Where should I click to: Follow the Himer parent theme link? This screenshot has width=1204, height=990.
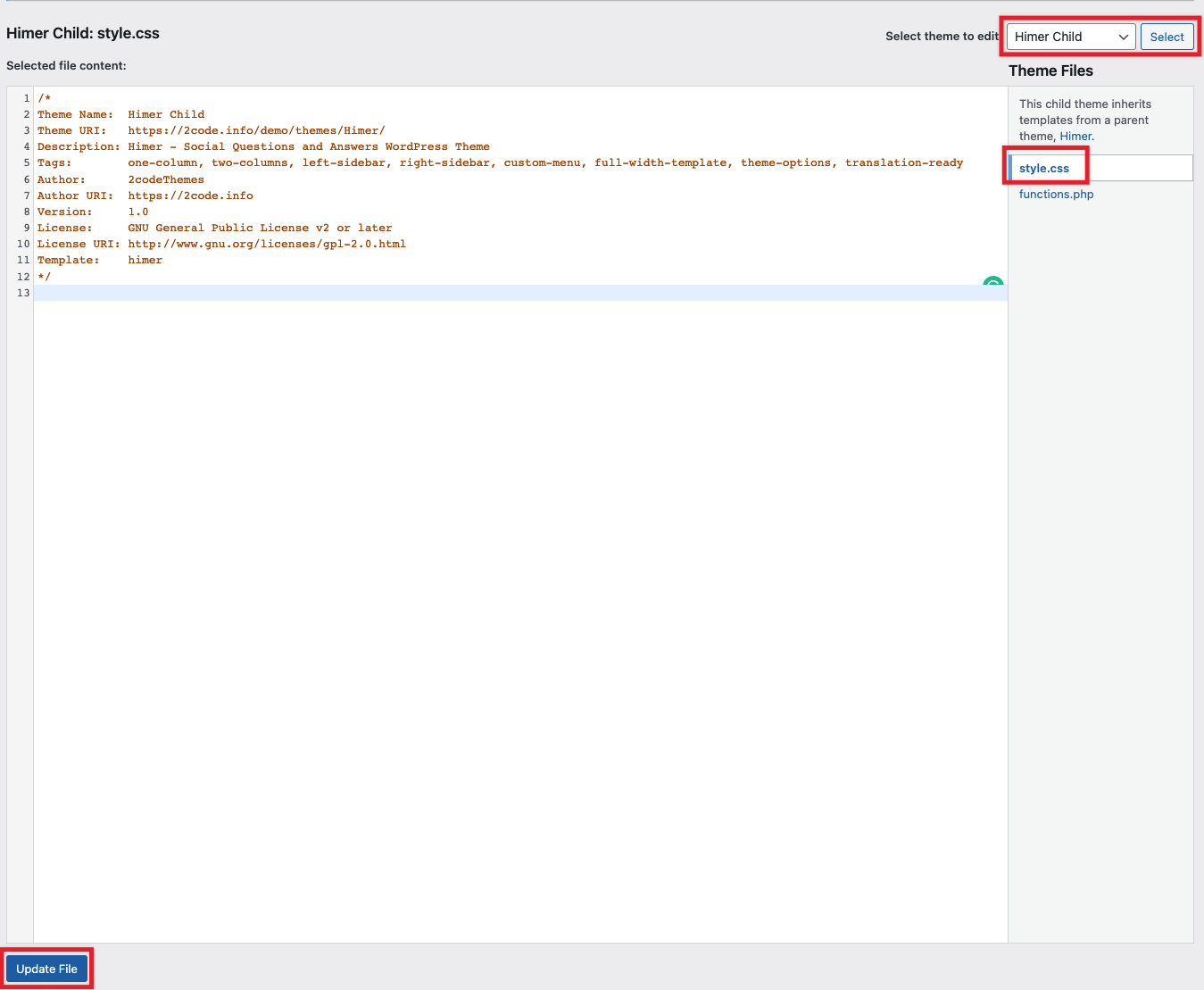tap(1075, 136)
